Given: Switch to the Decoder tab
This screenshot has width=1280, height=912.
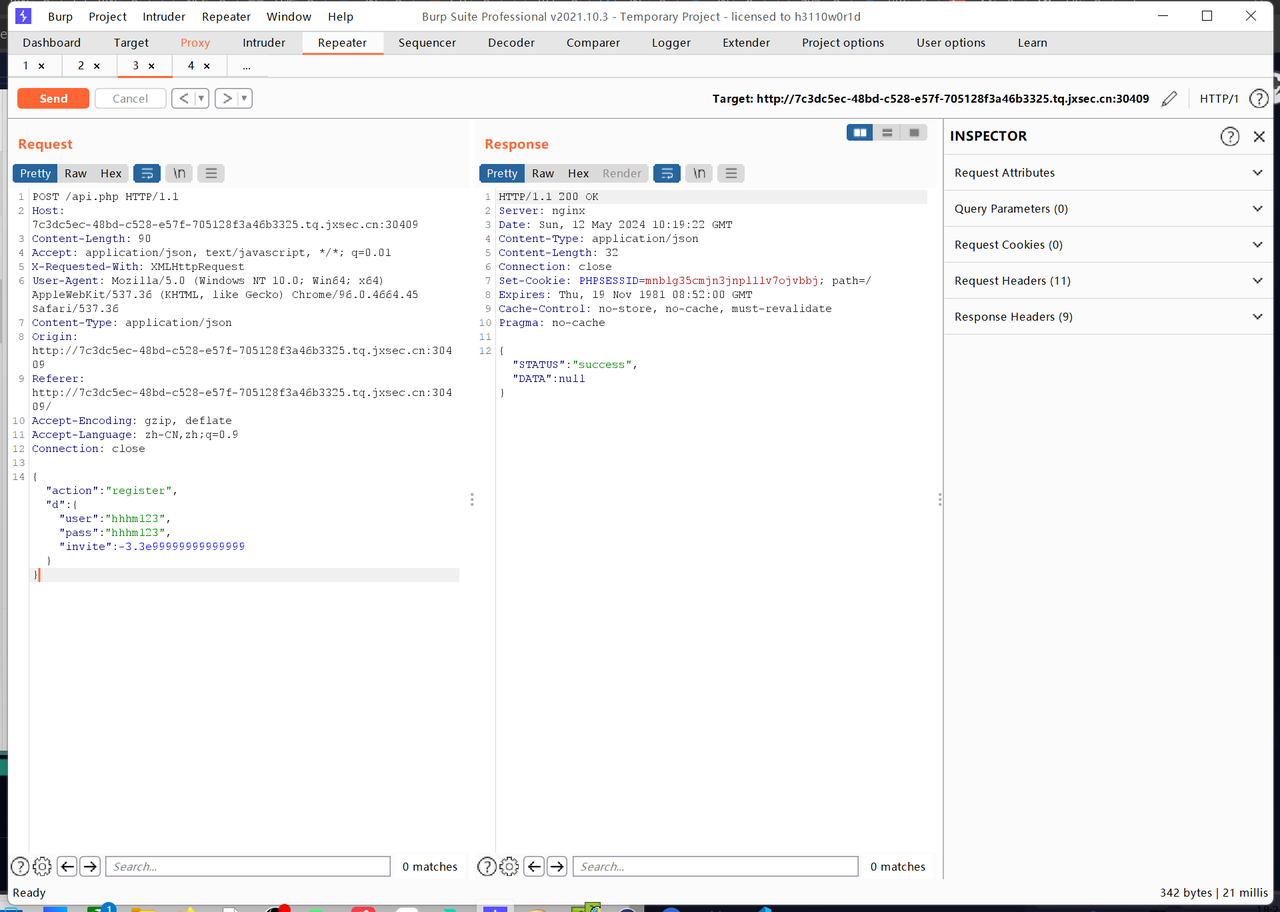Looking at the screenshot, I should 511,43.
